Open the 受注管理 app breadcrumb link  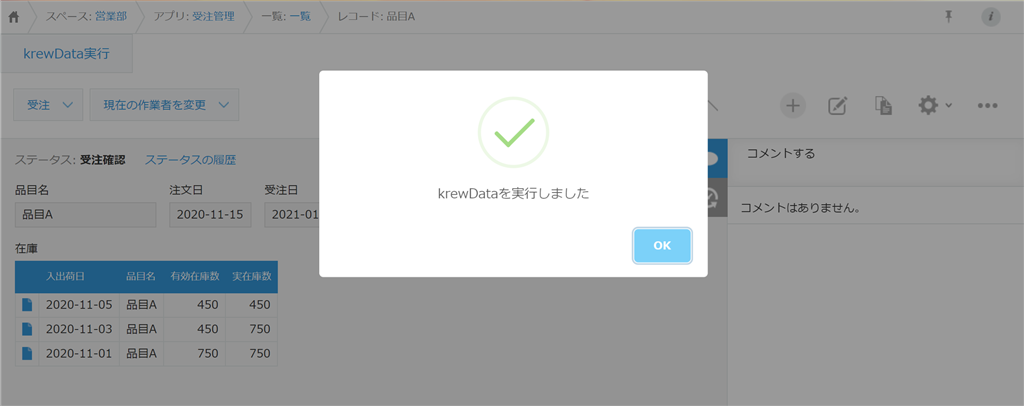click(x=213, y=17)
